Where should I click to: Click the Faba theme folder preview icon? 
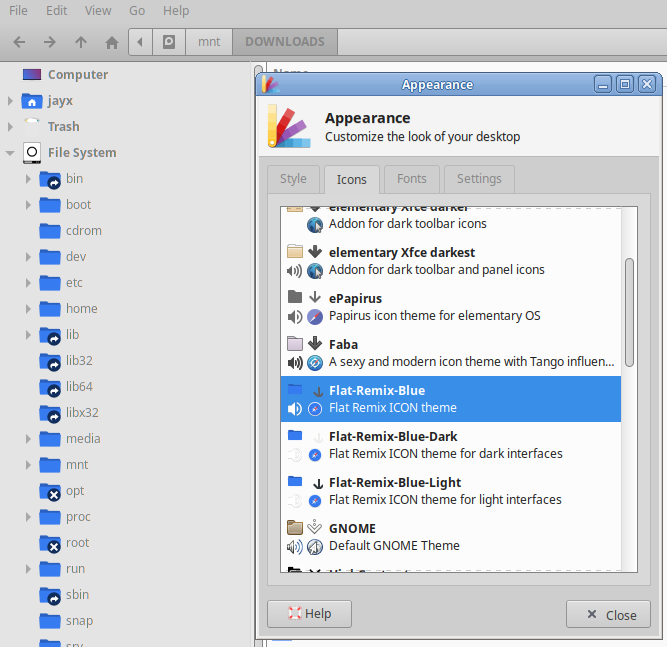click(x=295, y=343)
